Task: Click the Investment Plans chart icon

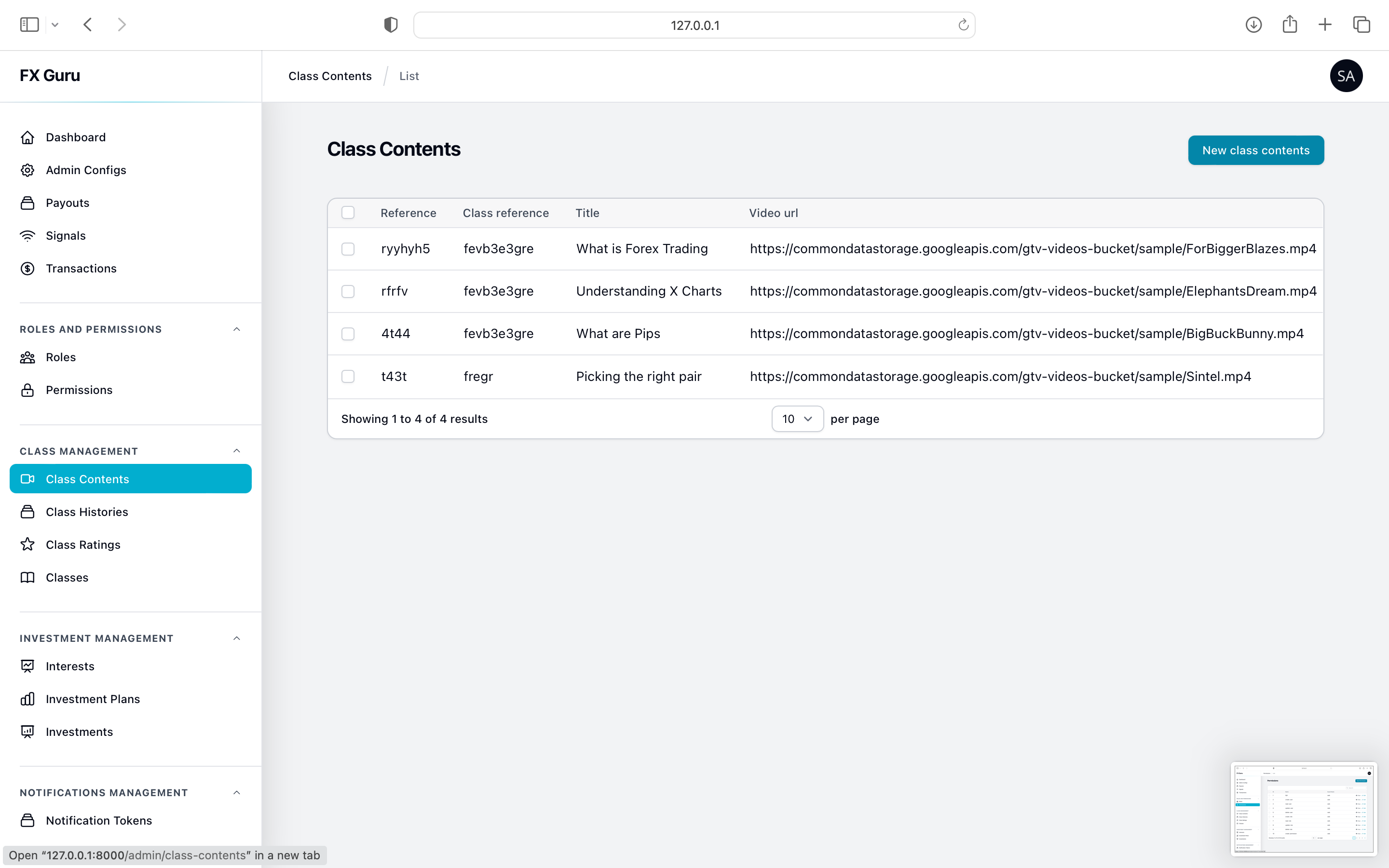Action: coord(27,699)
